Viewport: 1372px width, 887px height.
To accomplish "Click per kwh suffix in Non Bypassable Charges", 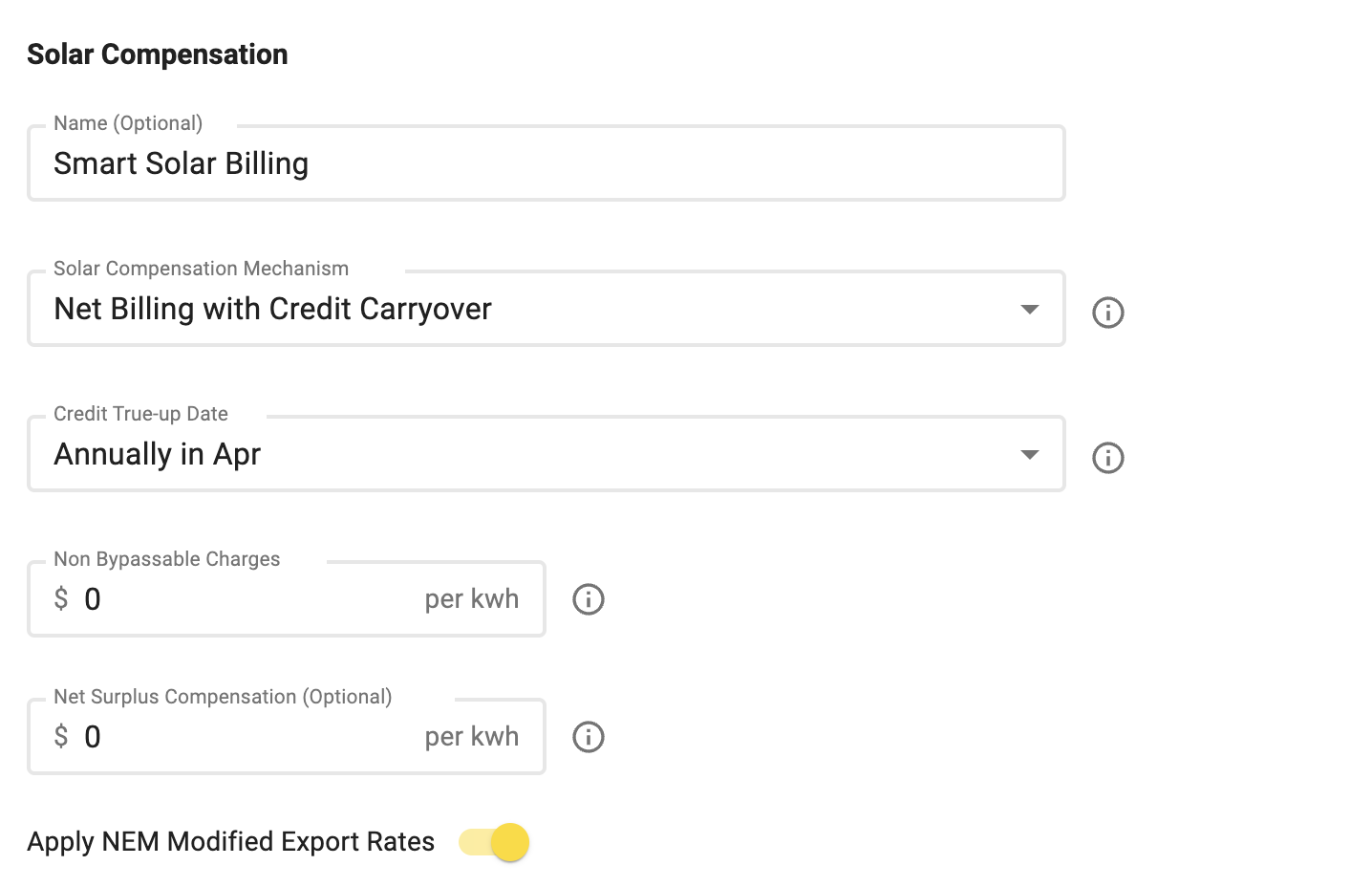I will [x=472, y=599].
